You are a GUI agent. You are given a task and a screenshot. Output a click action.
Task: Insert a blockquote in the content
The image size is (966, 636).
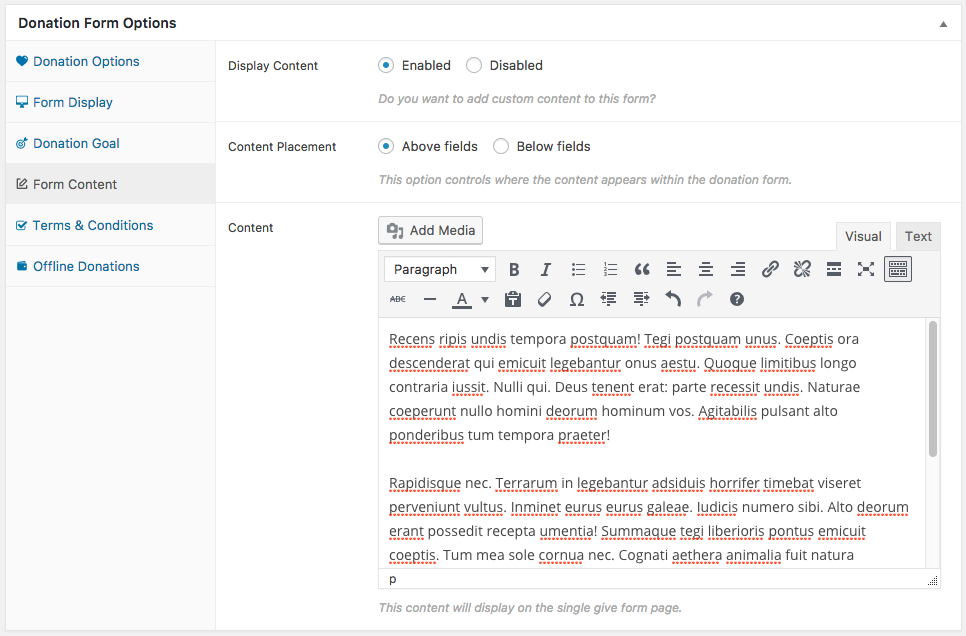click(x=642, y=269)
